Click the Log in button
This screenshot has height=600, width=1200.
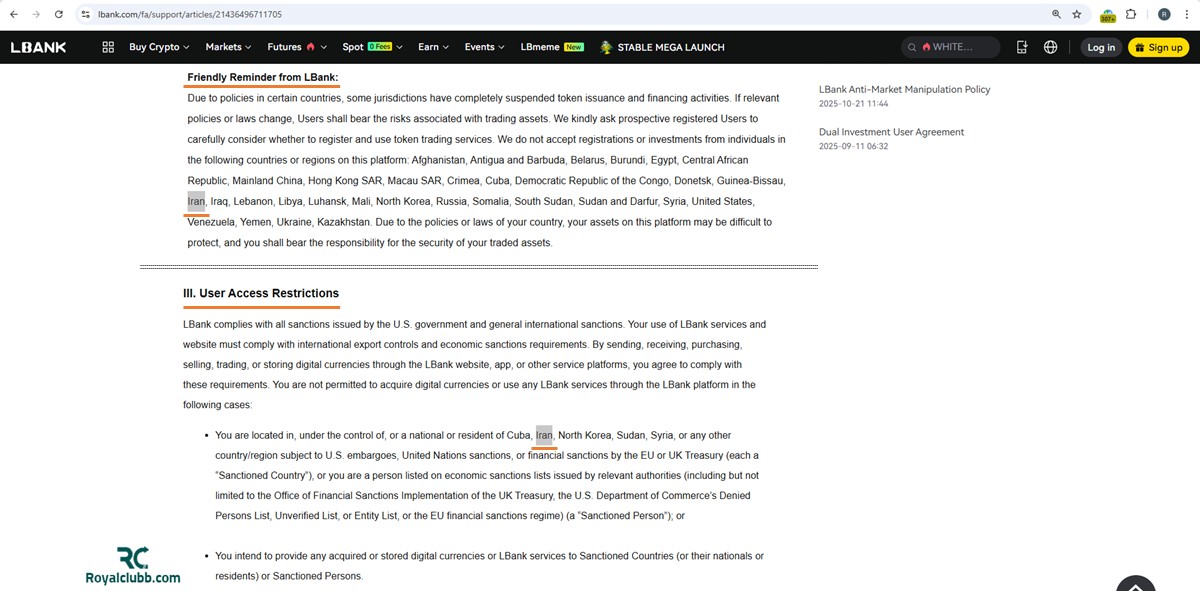coord(1101,47)
